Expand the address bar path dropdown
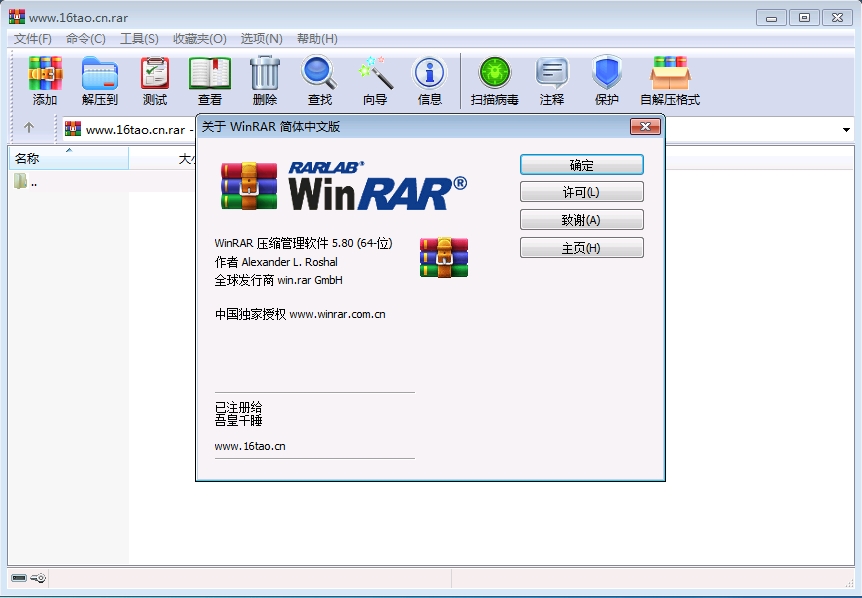The width and height of the screenshot is (862, 598). coord(846,129)
